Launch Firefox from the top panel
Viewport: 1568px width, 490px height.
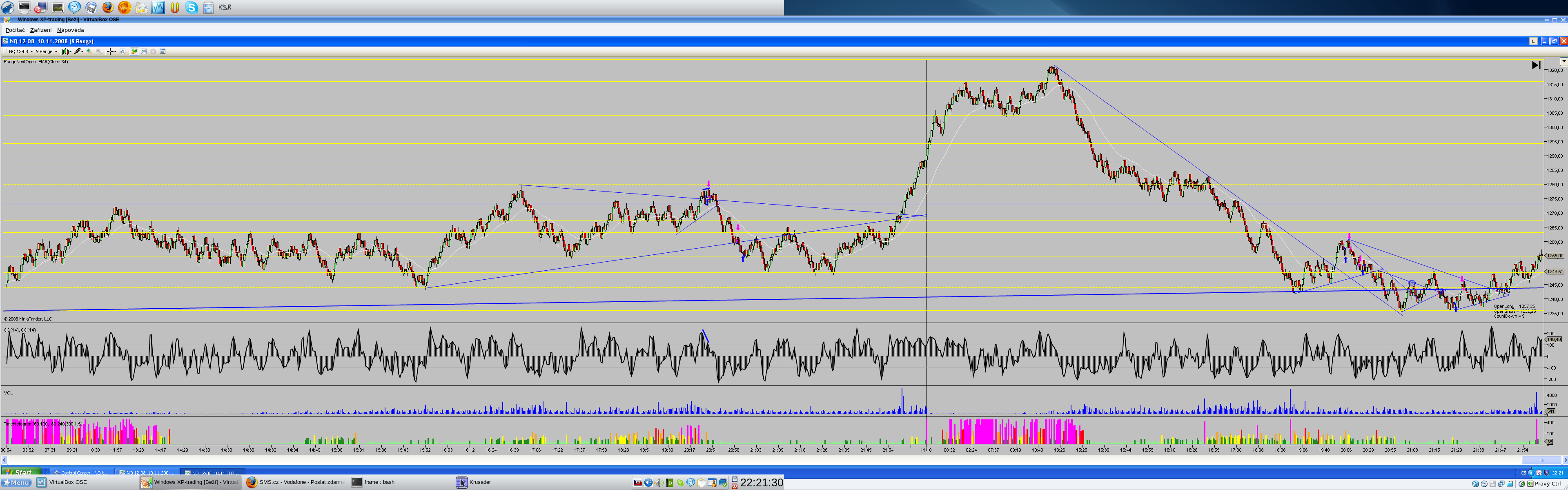(108, 7)
